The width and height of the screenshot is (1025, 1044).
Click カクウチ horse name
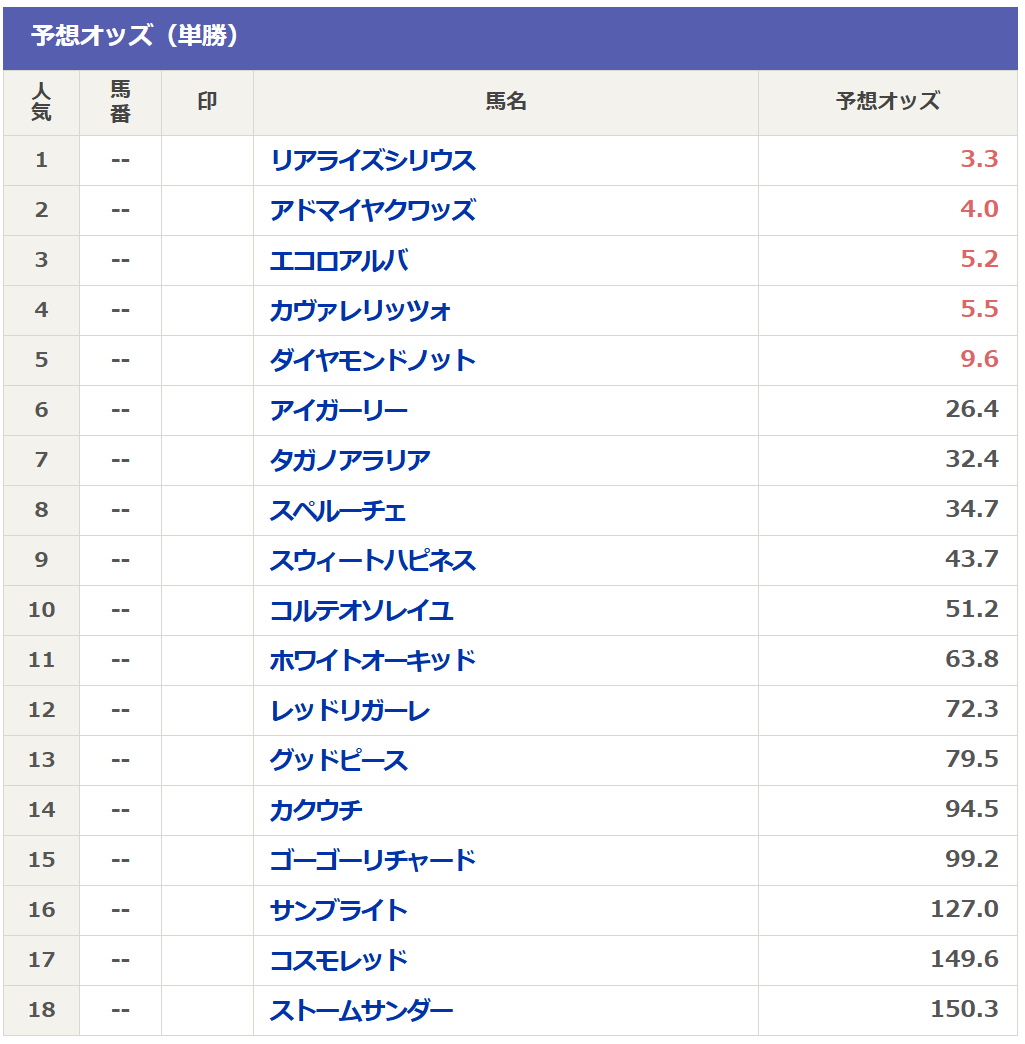point(316,811)
